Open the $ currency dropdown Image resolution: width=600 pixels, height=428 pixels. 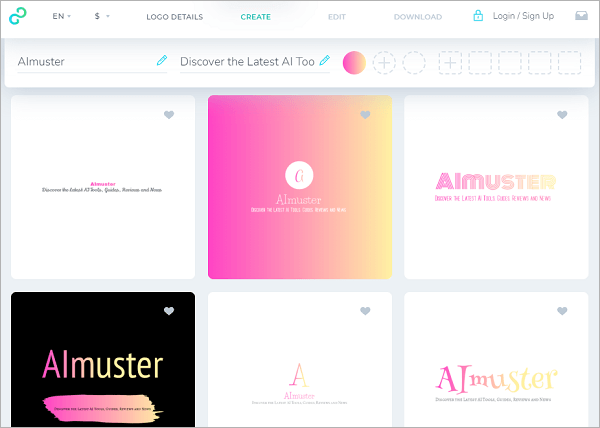[x=102, y=16]
